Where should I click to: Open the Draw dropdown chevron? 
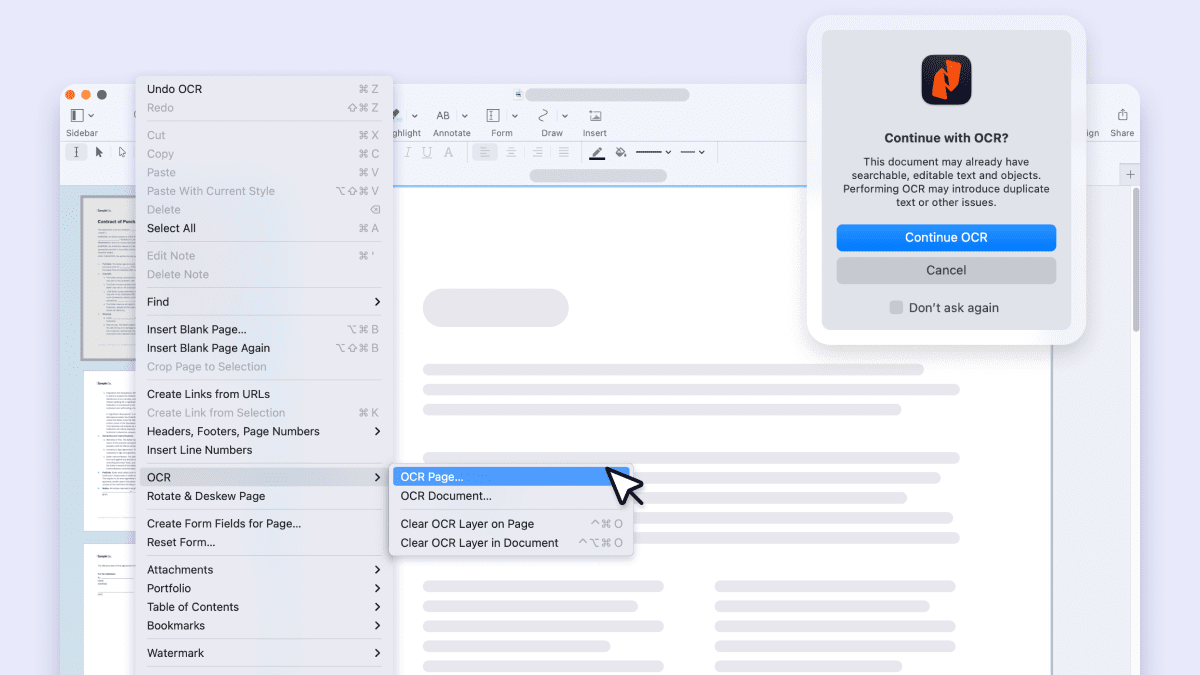[x=565, y=117]
